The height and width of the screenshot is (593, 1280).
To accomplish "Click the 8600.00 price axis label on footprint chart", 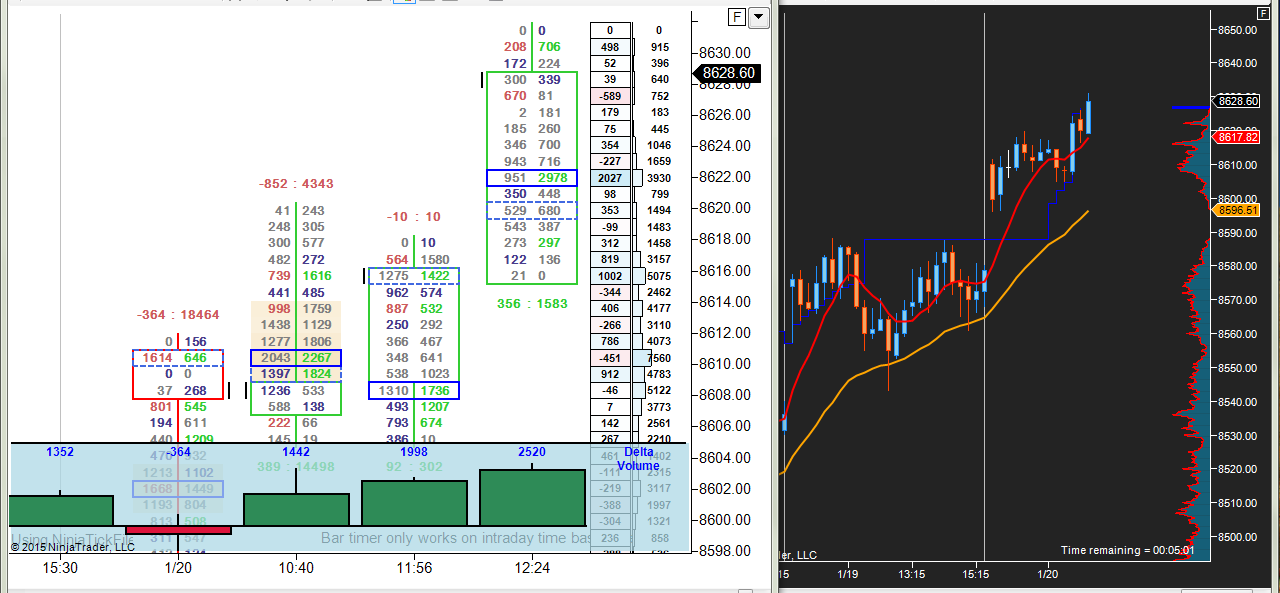I will coord(725,520).
